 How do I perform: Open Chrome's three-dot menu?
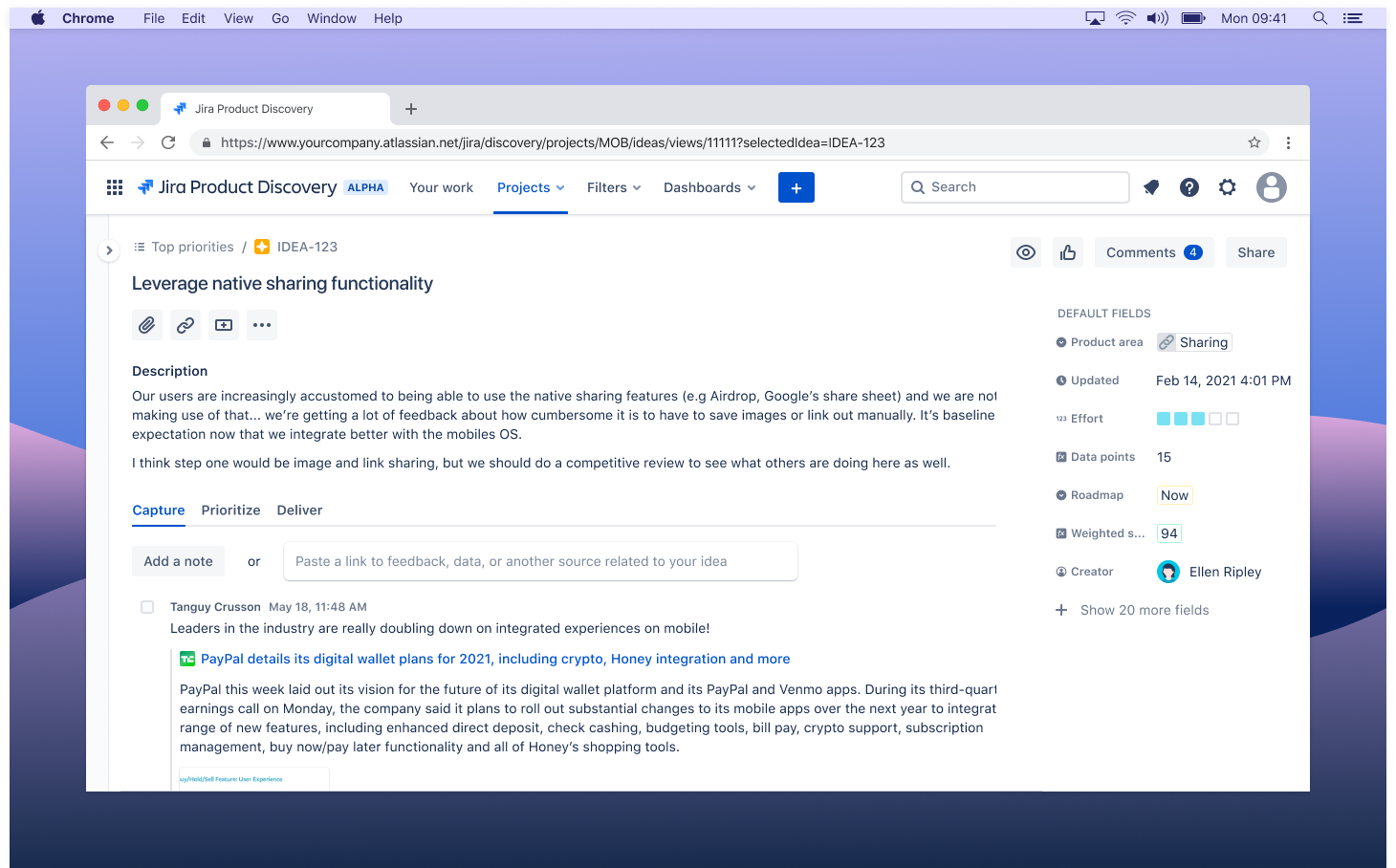tap(1288, 142)
